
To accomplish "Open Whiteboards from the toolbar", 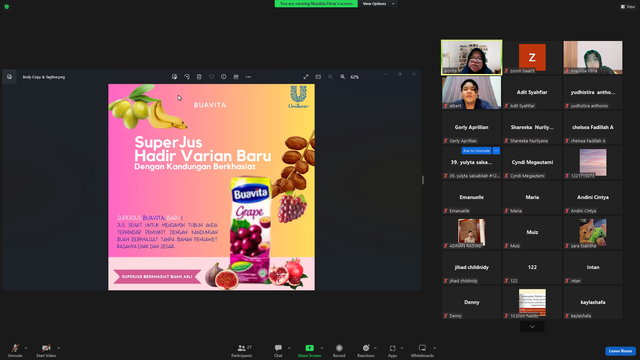I will 422,350.
